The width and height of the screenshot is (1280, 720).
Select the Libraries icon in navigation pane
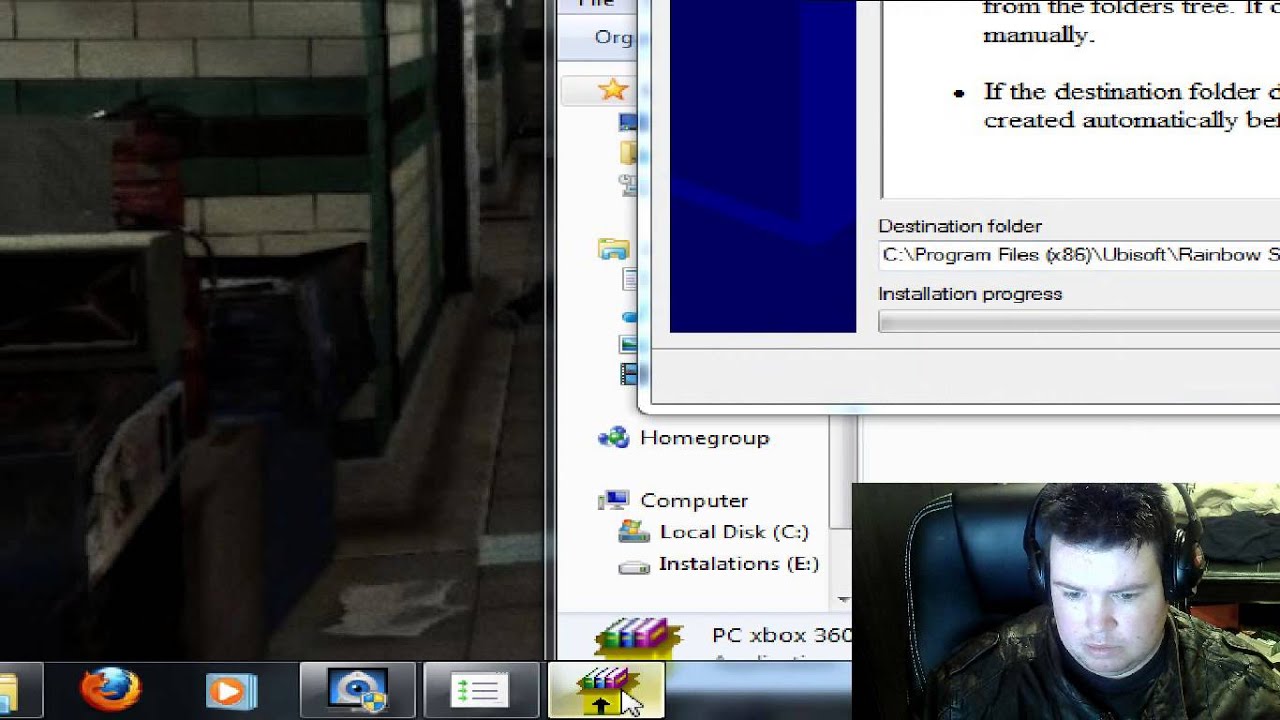tap(613, 248)
